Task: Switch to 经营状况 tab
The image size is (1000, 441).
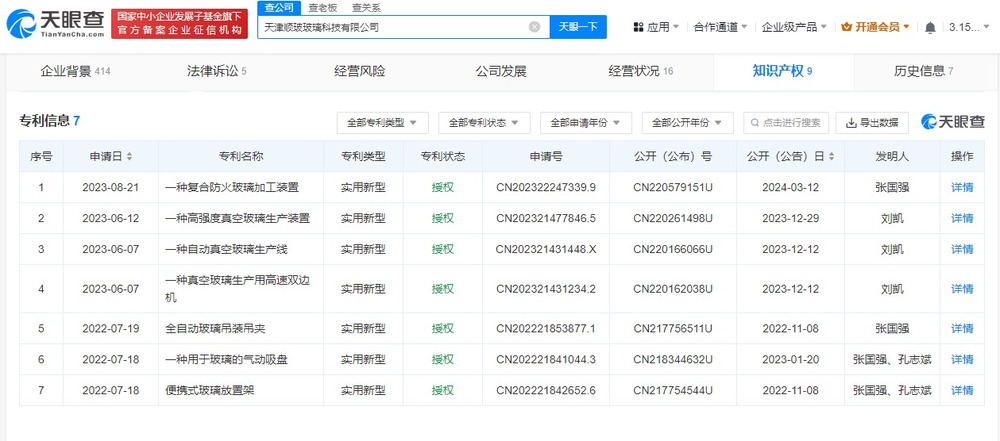Action: click(640, 71)
